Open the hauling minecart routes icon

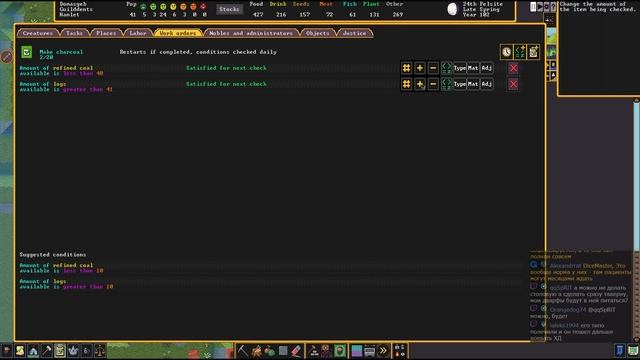370,351
